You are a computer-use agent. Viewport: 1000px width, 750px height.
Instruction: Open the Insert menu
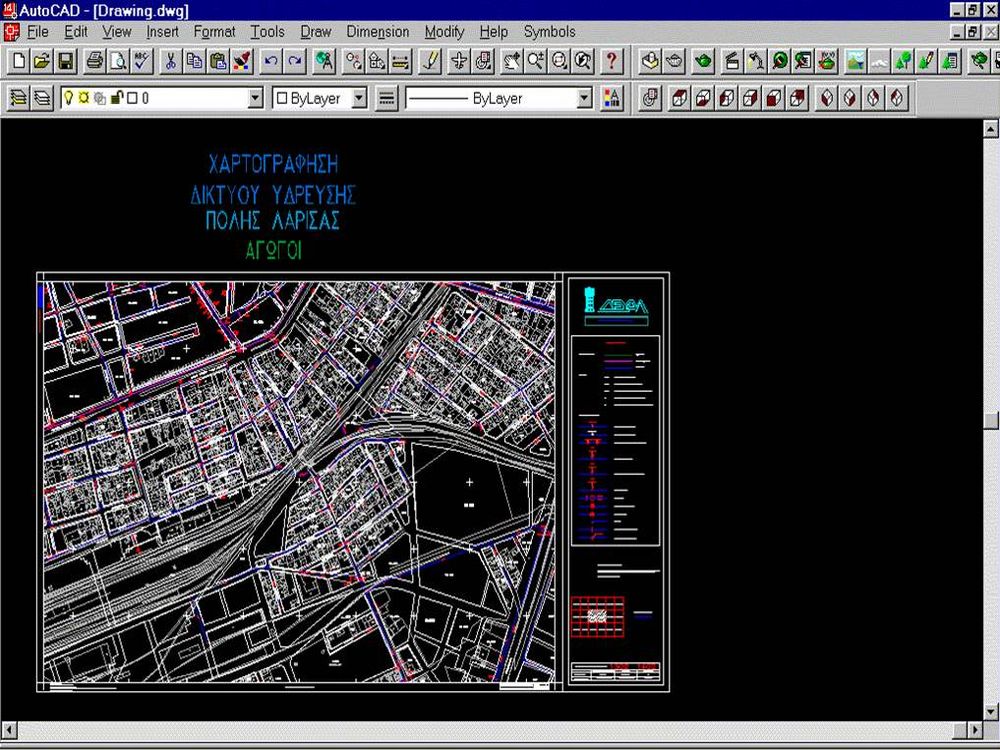[163, 31]
